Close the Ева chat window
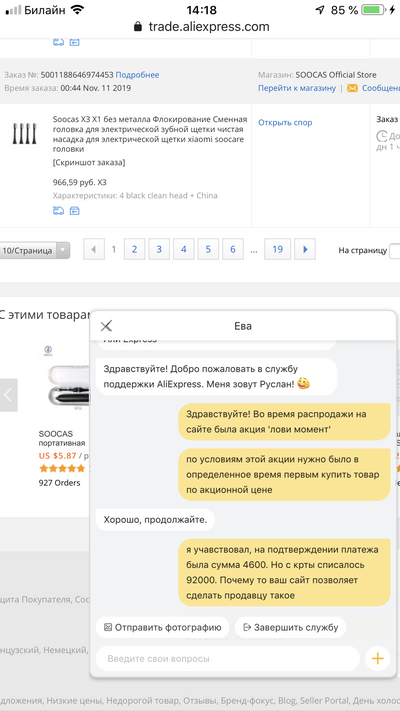The height and width of the screenshot is (711, 400). click(106, 326)
